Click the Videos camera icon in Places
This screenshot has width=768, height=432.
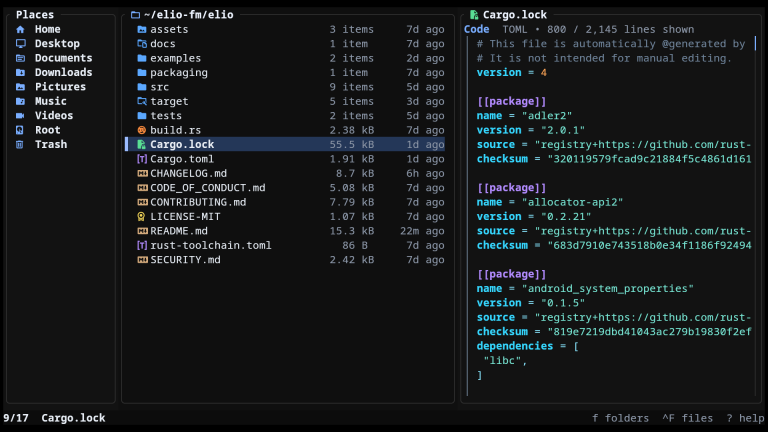tap(20, 116)
